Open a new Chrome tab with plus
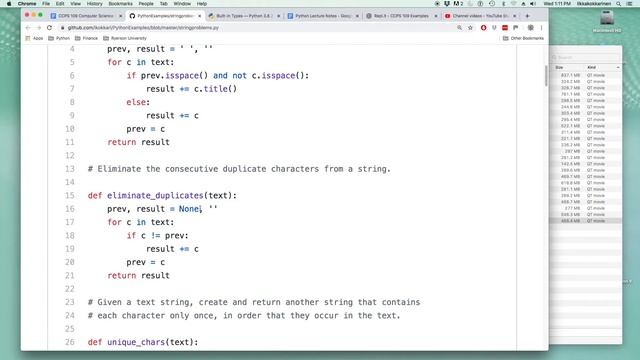This screenshot has width=640, height=360. [x=527, y=16]
